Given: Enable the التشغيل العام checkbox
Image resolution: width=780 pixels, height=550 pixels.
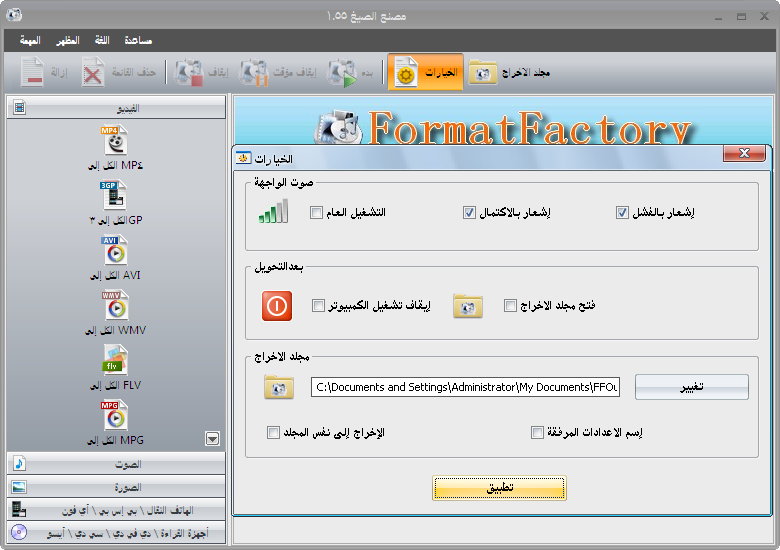Looking at the screenshot, I should [x=316, y=213].
